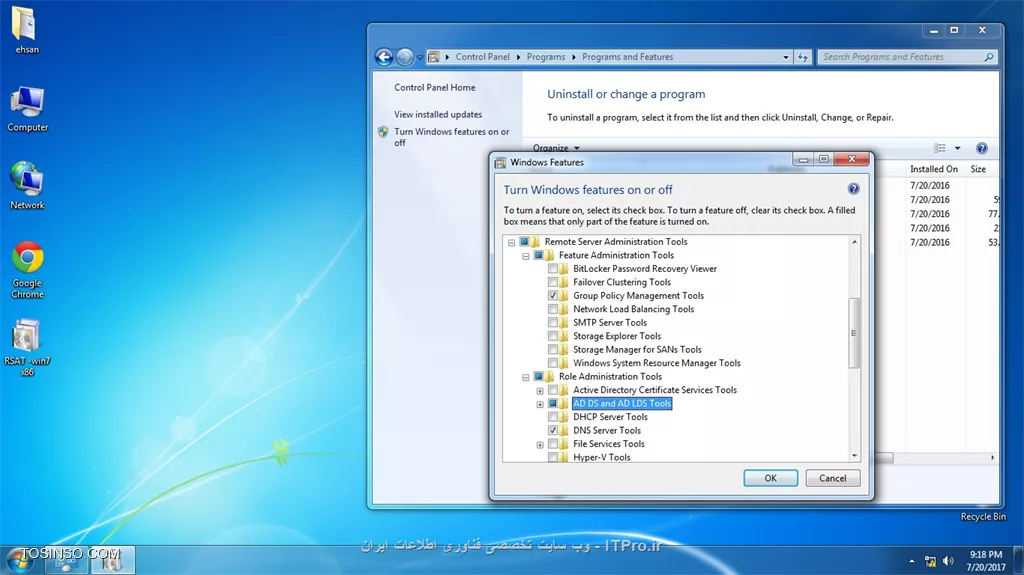Click Turn Windows features on or off

451,137
